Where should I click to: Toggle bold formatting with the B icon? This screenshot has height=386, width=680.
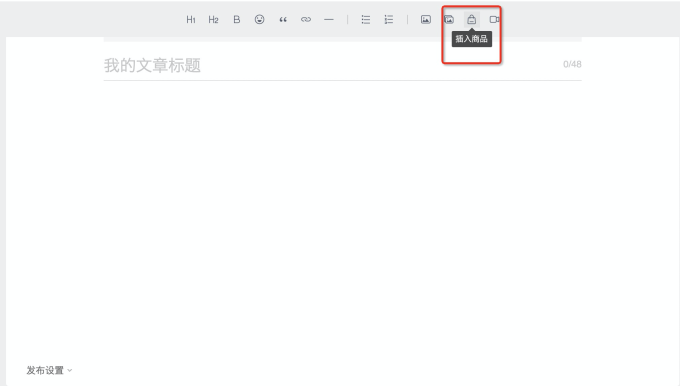(237, 20)
